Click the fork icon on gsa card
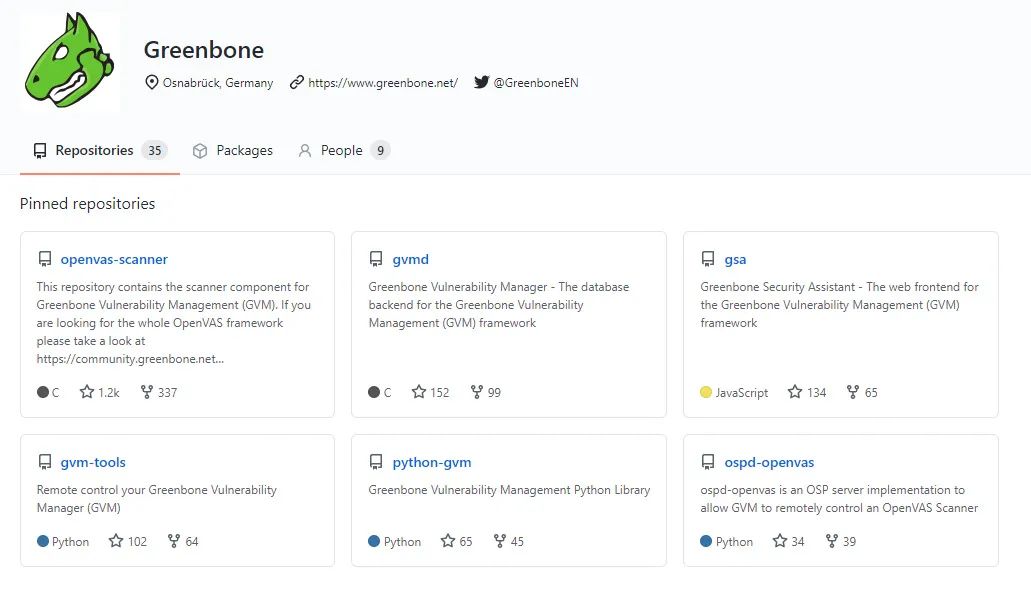Image resolution: width=1031 pixels, height=594 pixels. pyautogui.click(x=853, y=392)
